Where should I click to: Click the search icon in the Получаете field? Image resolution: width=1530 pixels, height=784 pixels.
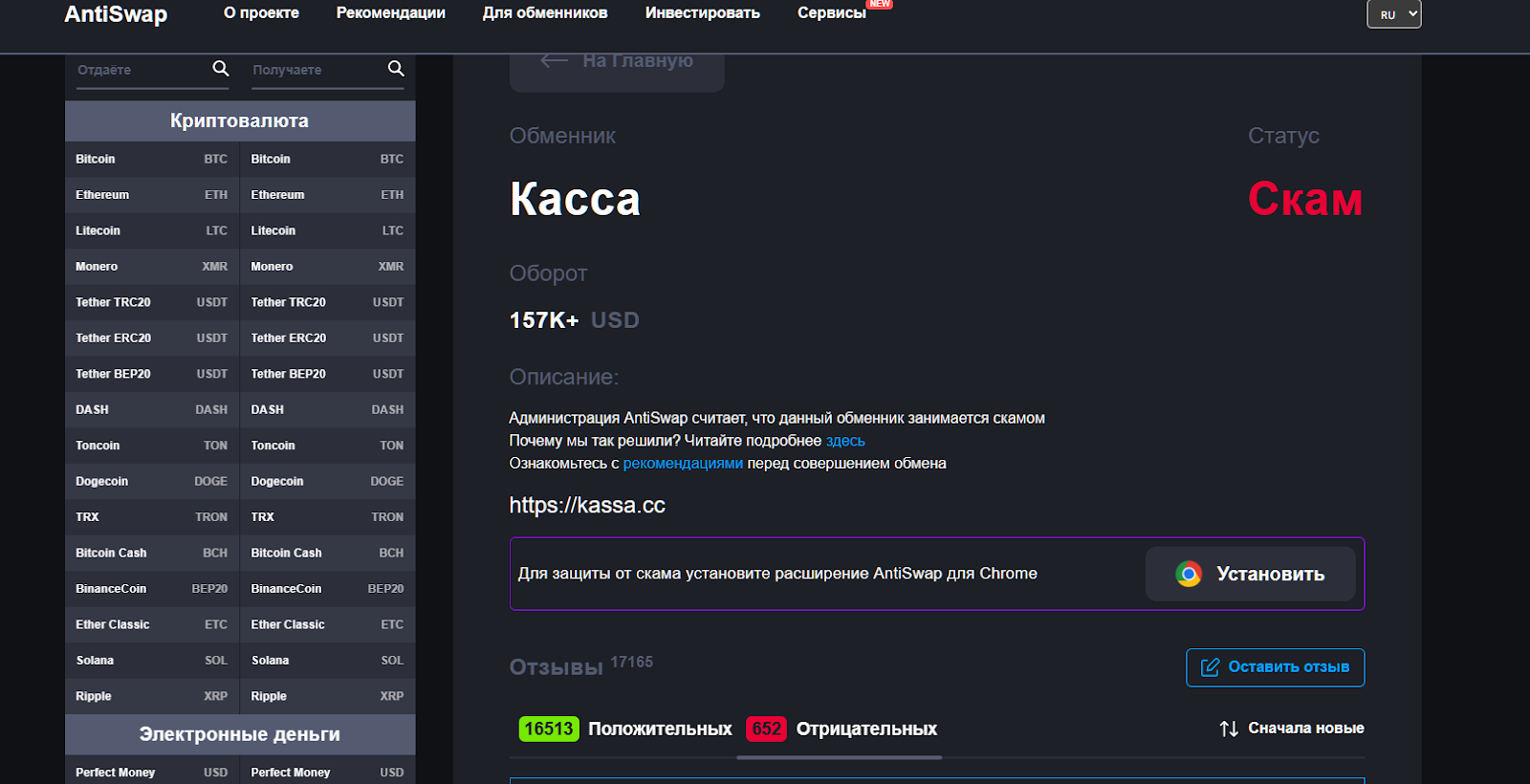click(x=396, y=69)
